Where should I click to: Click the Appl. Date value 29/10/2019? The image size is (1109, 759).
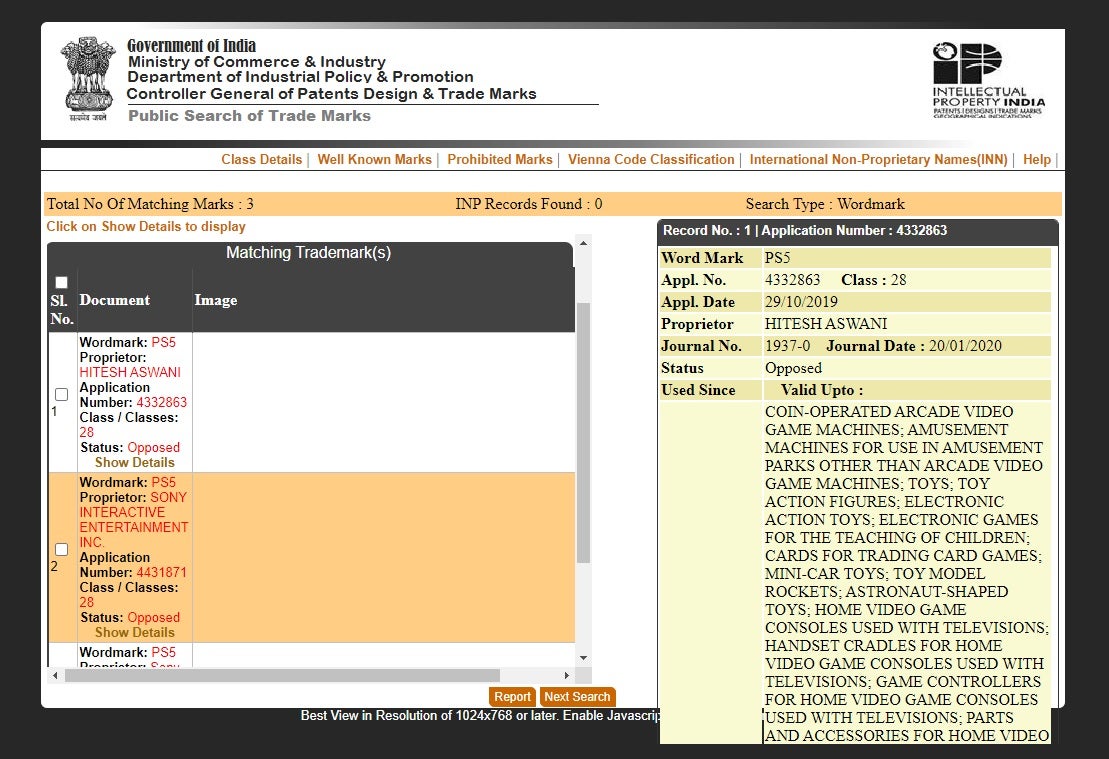pos(801,302)
